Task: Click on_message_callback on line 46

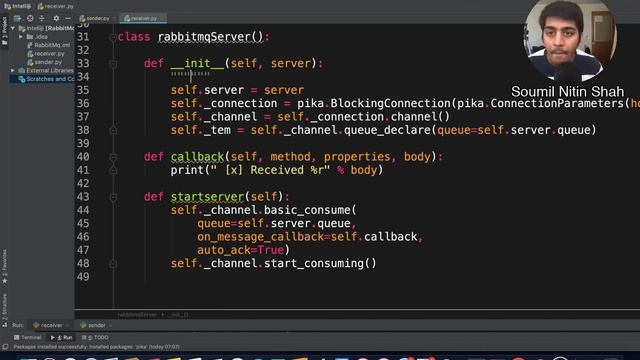Action: [x=260, y=237]
